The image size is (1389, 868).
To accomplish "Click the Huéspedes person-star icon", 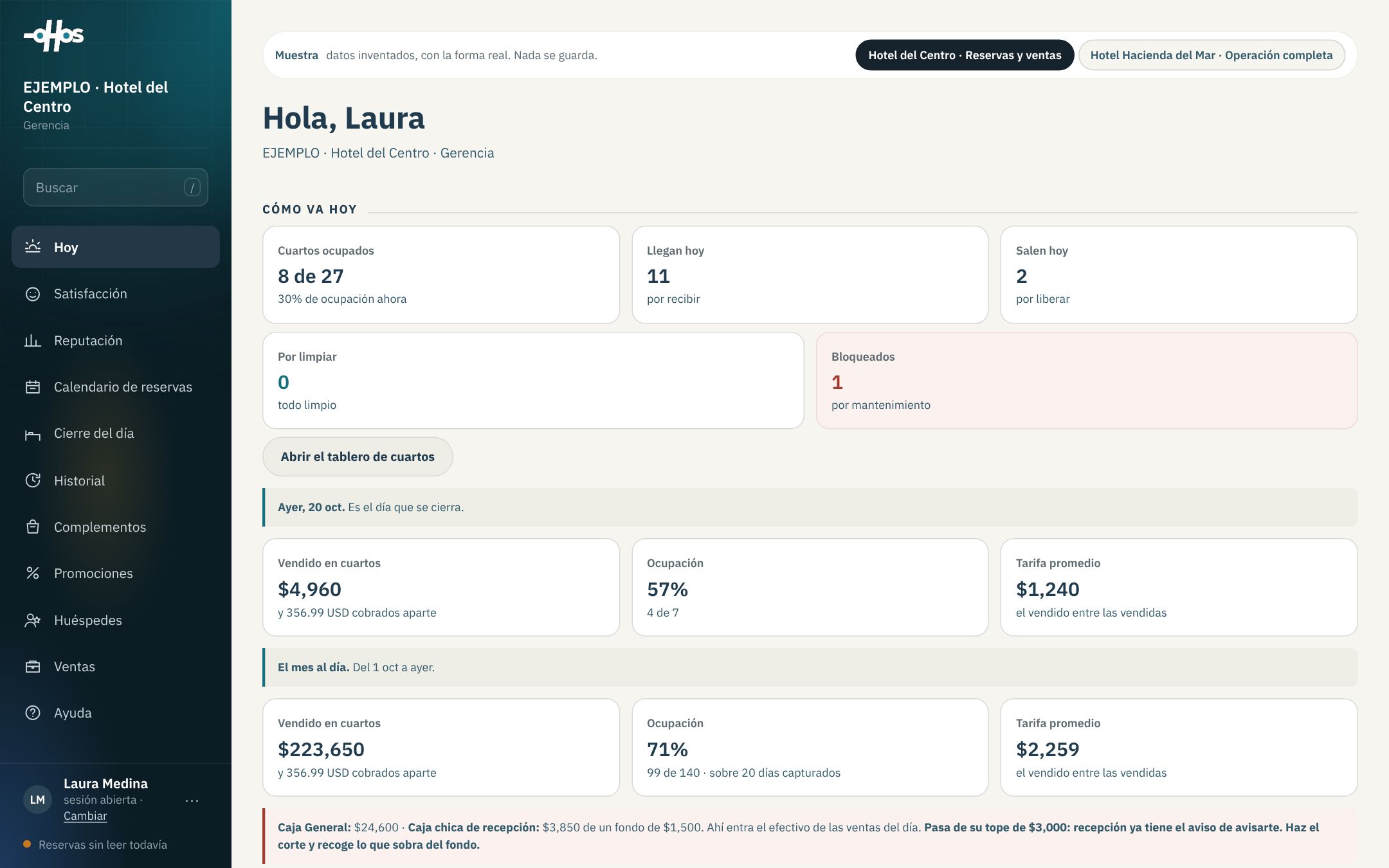I will (33, 620).
